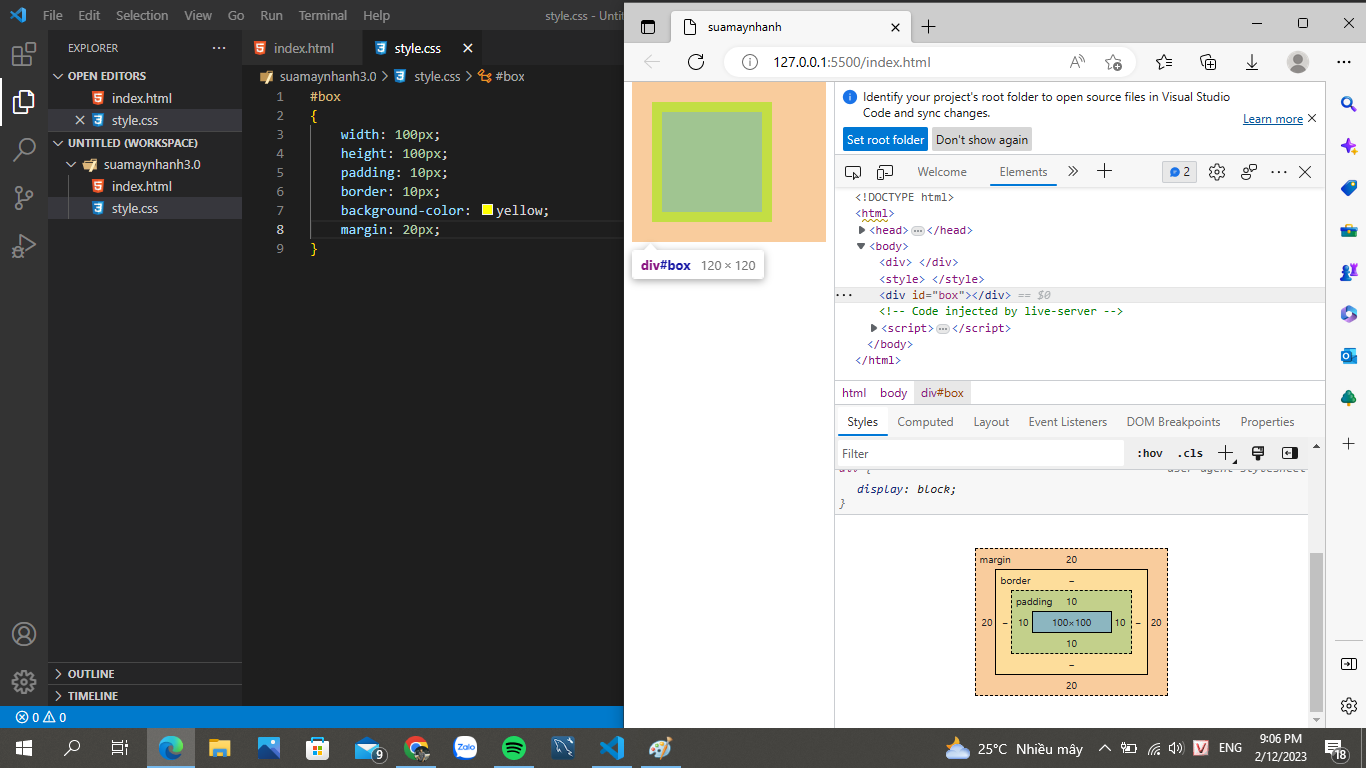Open the tab actions menu in Edge
The image size is (1366, 768).
point(648,27)
